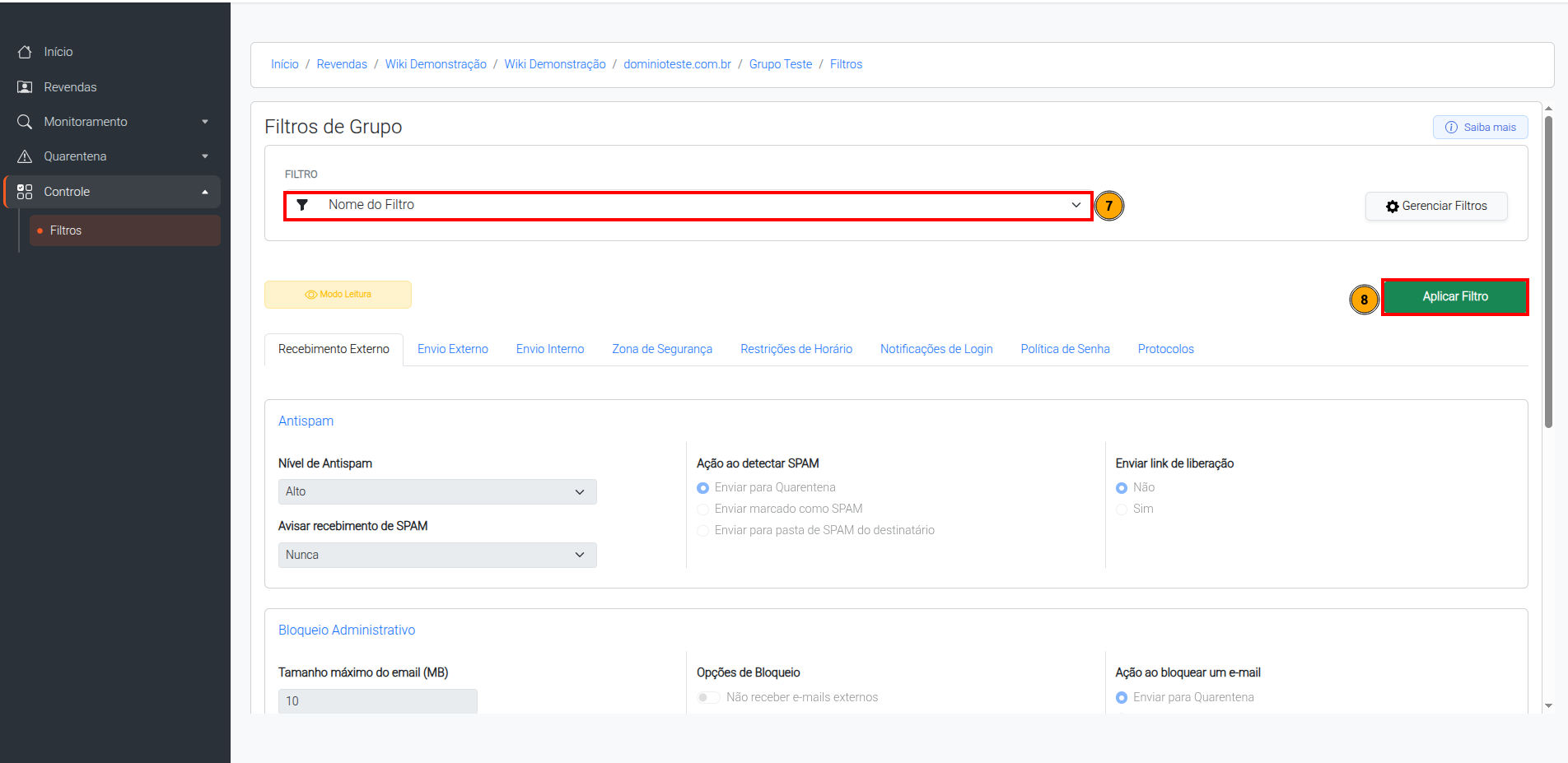Viewport: 1568px width, 763px height.
Task: Open the Nome do Filtro dropdown
Action: point(688,206)
